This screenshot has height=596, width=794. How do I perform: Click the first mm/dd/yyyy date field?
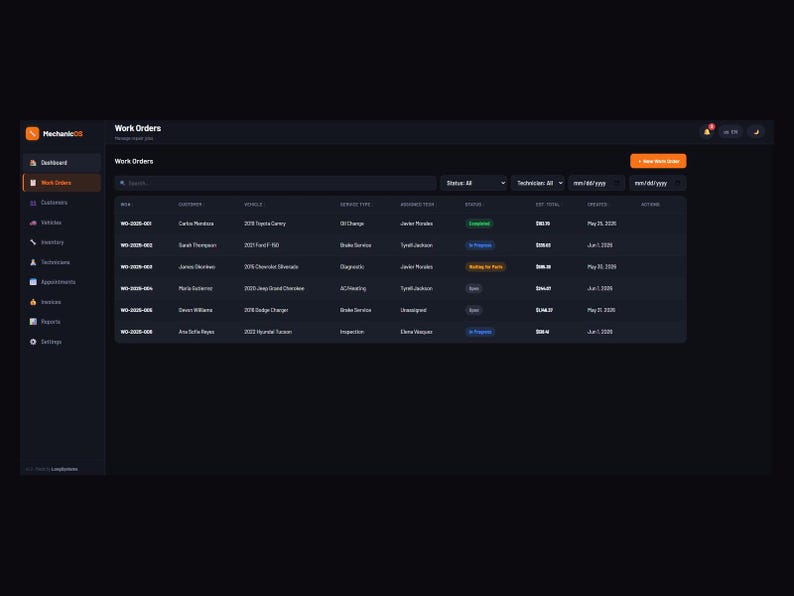tap(597, 183)
